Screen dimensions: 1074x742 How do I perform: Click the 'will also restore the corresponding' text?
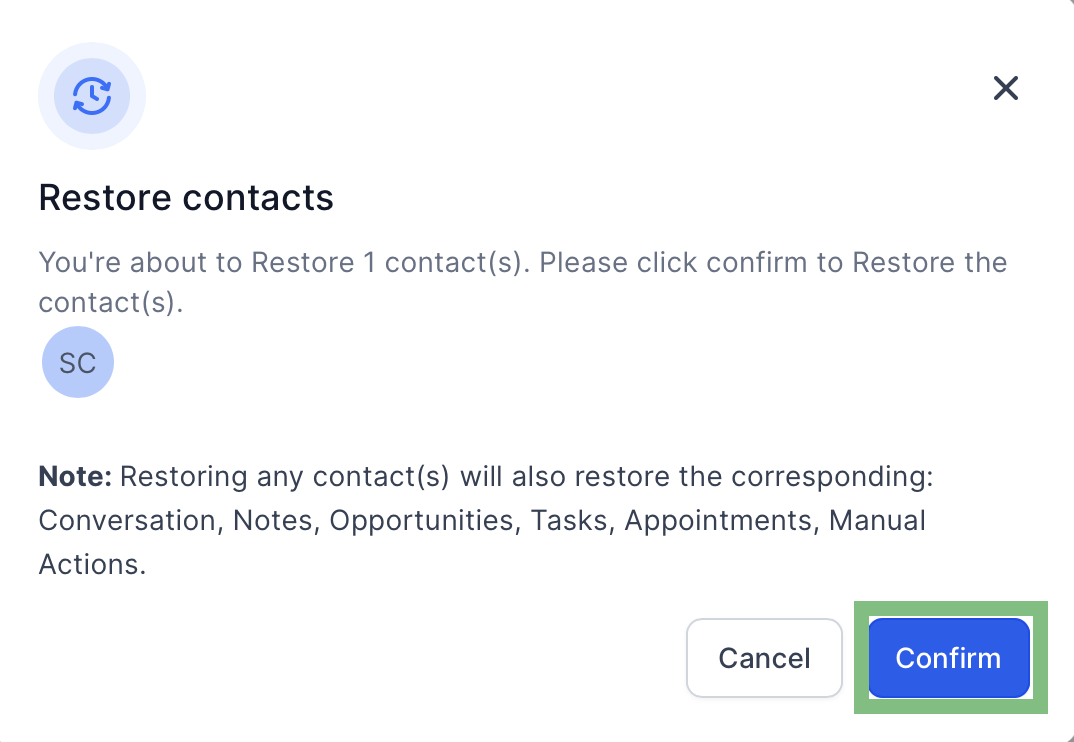[x=697, y=476]
